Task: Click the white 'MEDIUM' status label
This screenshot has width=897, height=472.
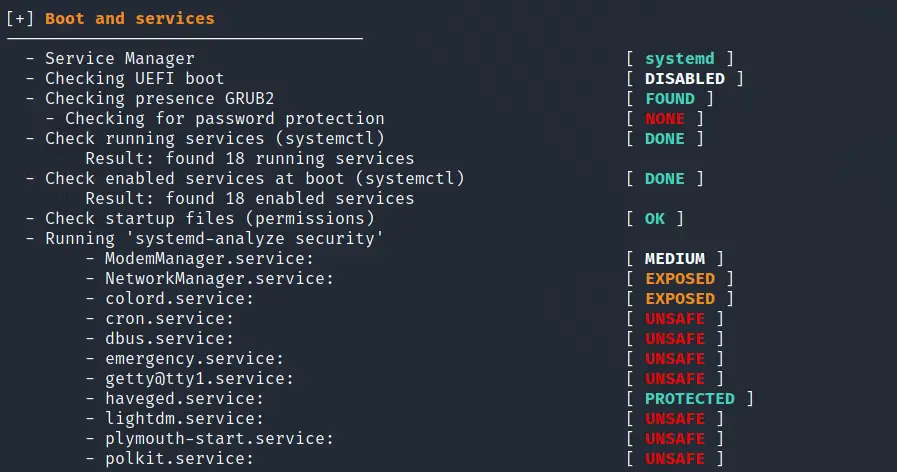Action: point(675,259)
